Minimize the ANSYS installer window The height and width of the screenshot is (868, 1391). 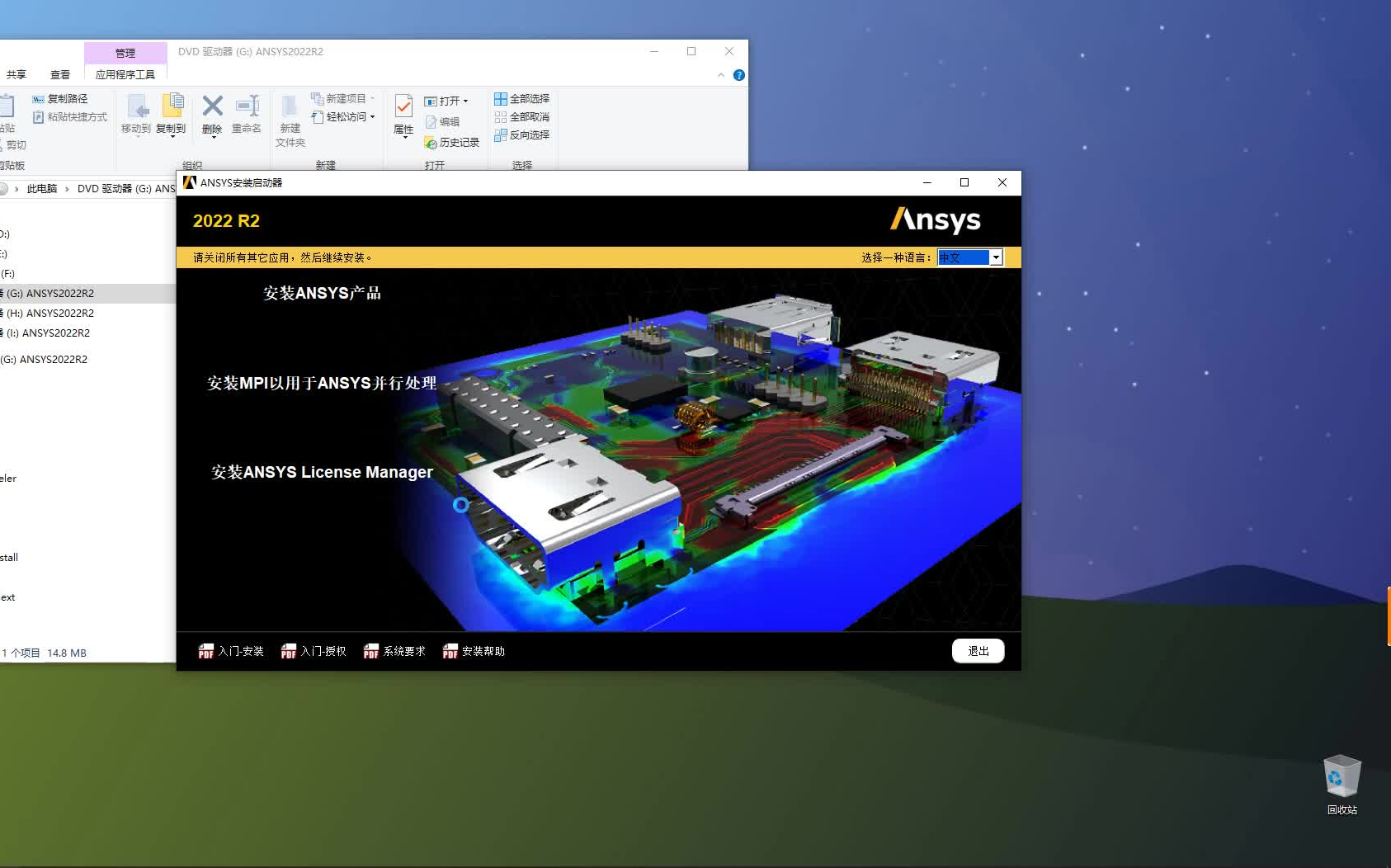point(927,182)
